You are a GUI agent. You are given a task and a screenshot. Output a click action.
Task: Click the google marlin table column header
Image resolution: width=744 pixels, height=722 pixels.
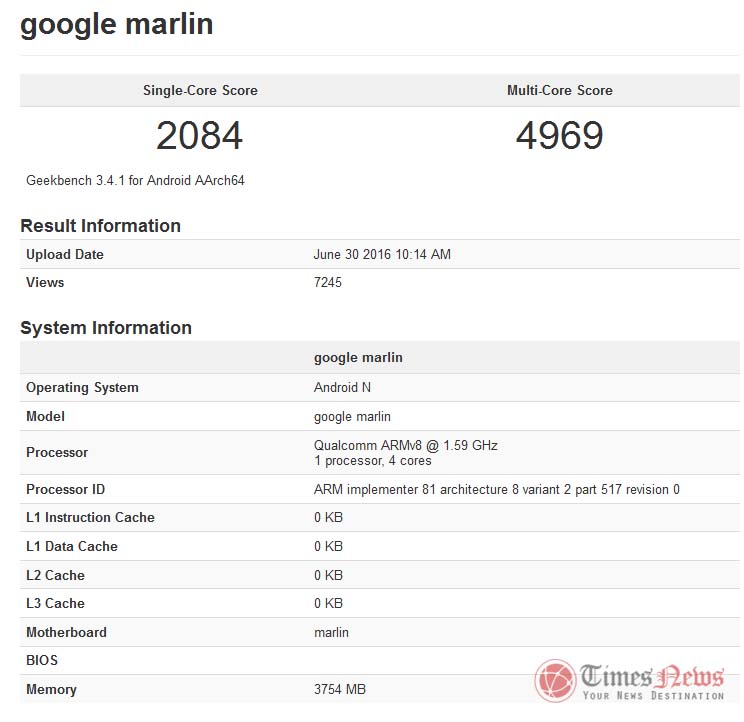[x=358, y=357]
